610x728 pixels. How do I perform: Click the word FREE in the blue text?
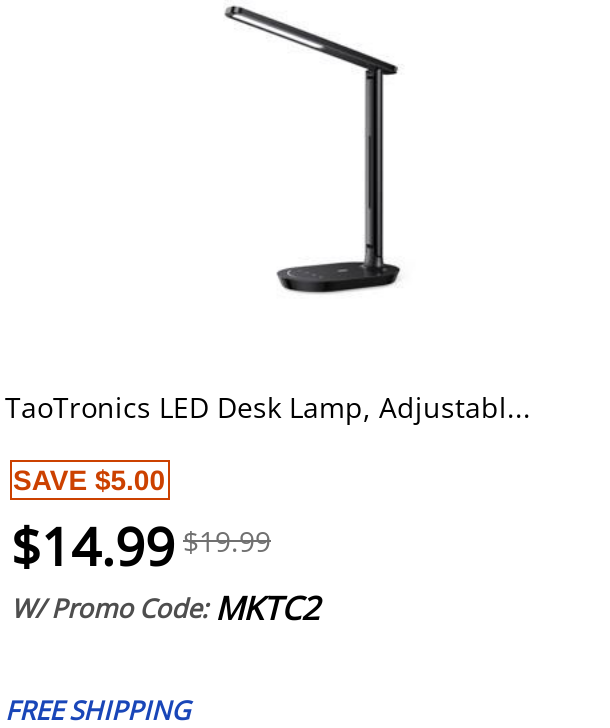(36, 710)
